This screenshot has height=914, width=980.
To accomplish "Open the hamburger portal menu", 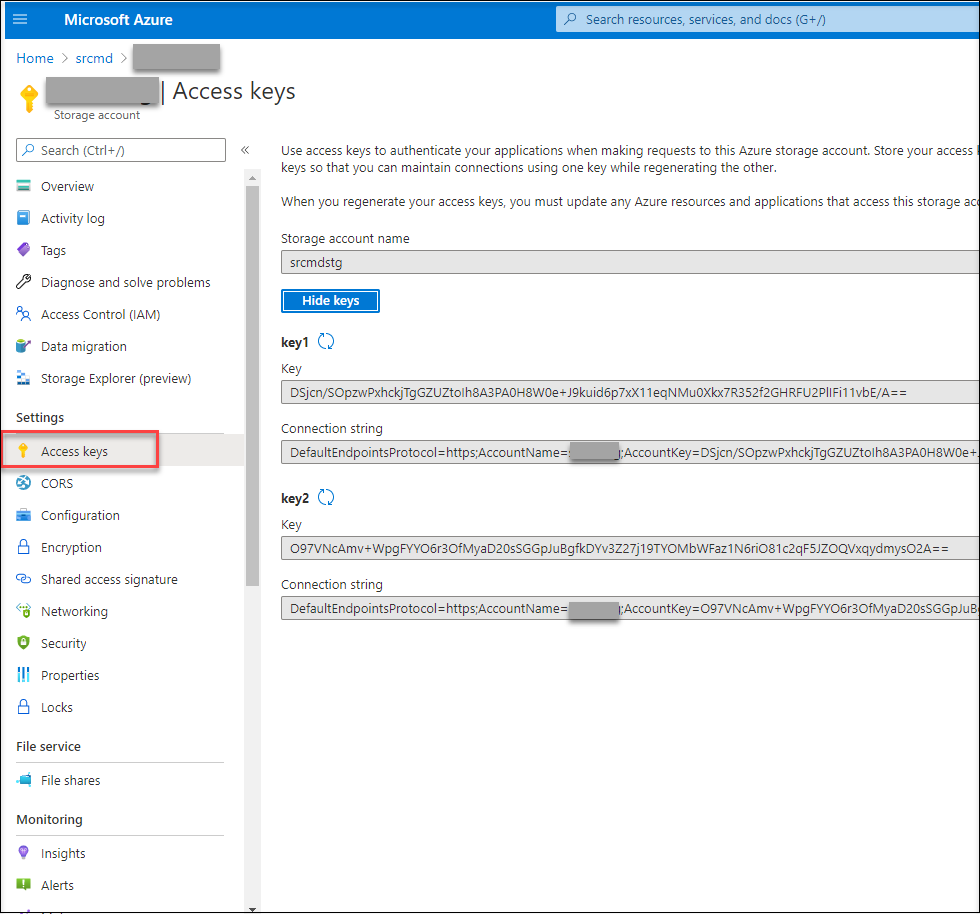I will (20, 19).
